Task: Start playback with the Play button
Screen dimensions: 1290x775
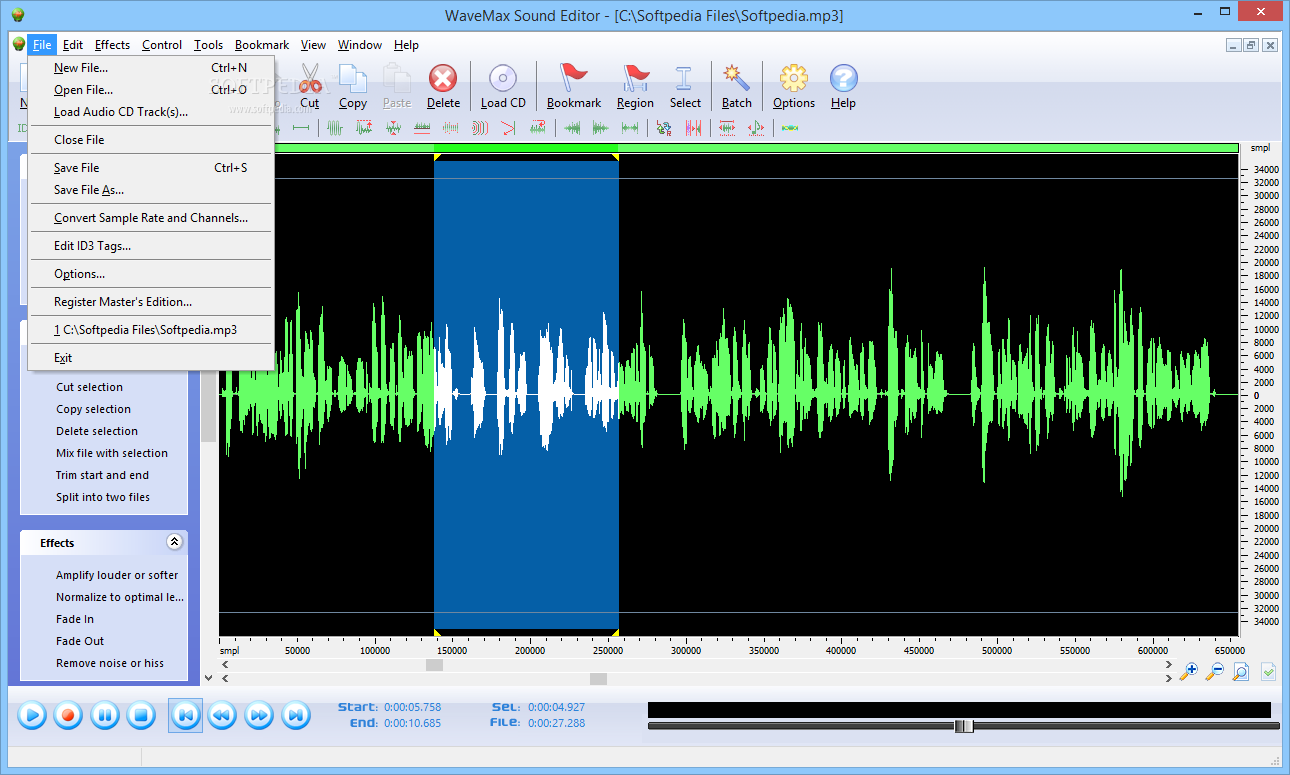Action: [32, 715]
